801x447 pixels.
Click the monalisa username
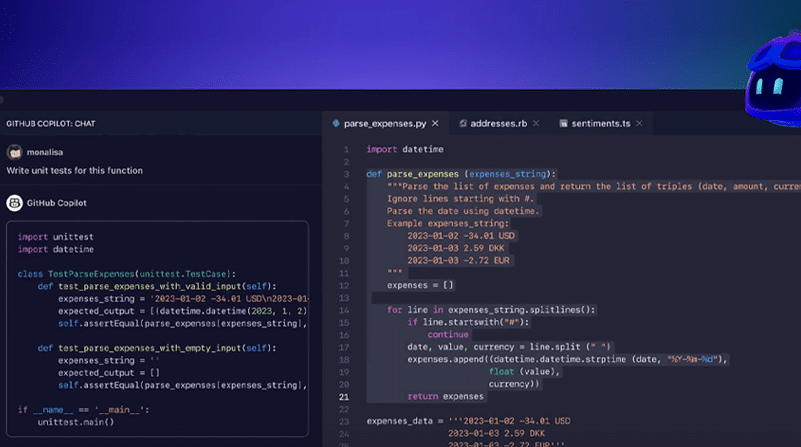[x=45, y=152]
